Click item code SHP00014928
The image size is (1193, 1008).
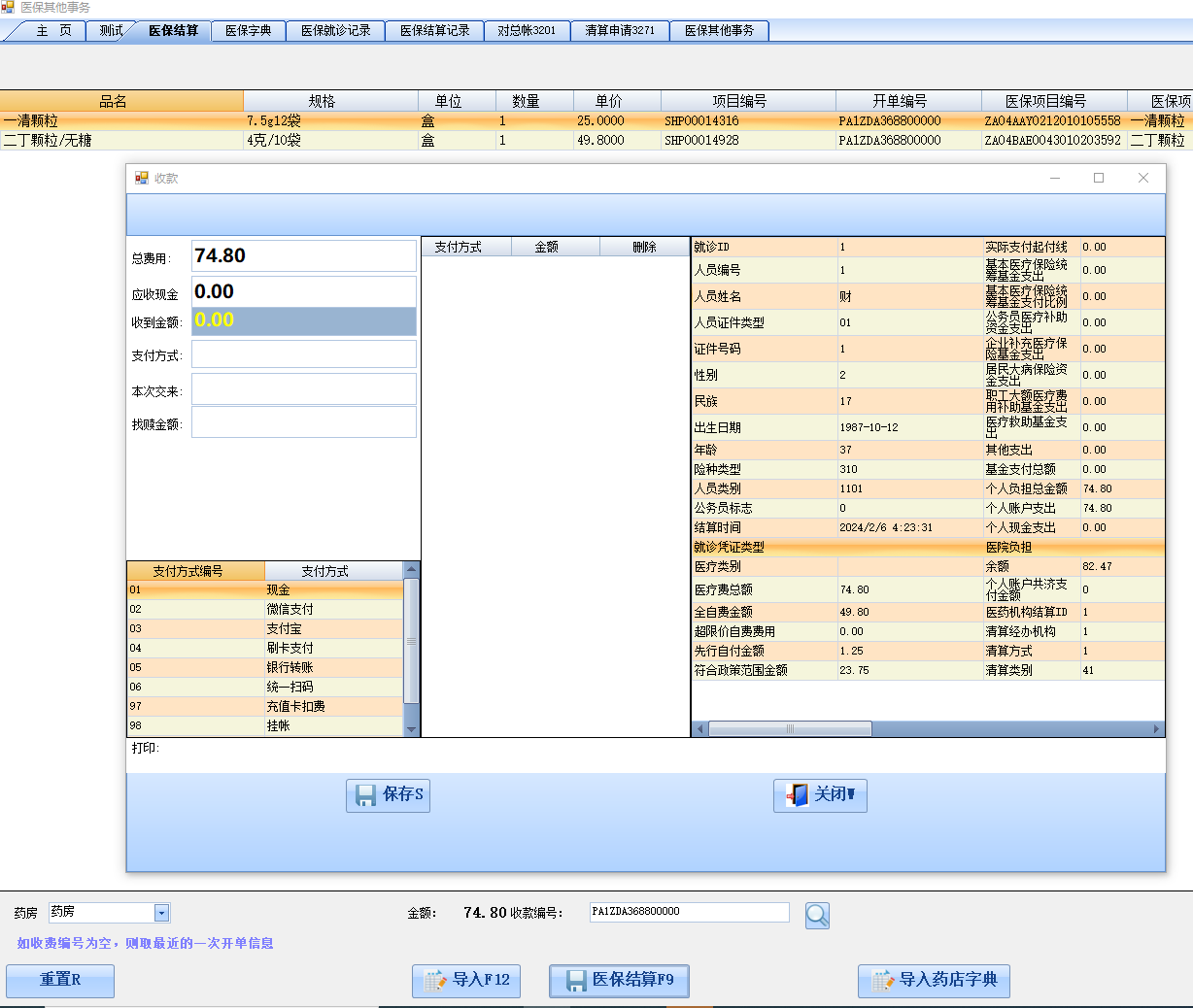click(701, 141)
